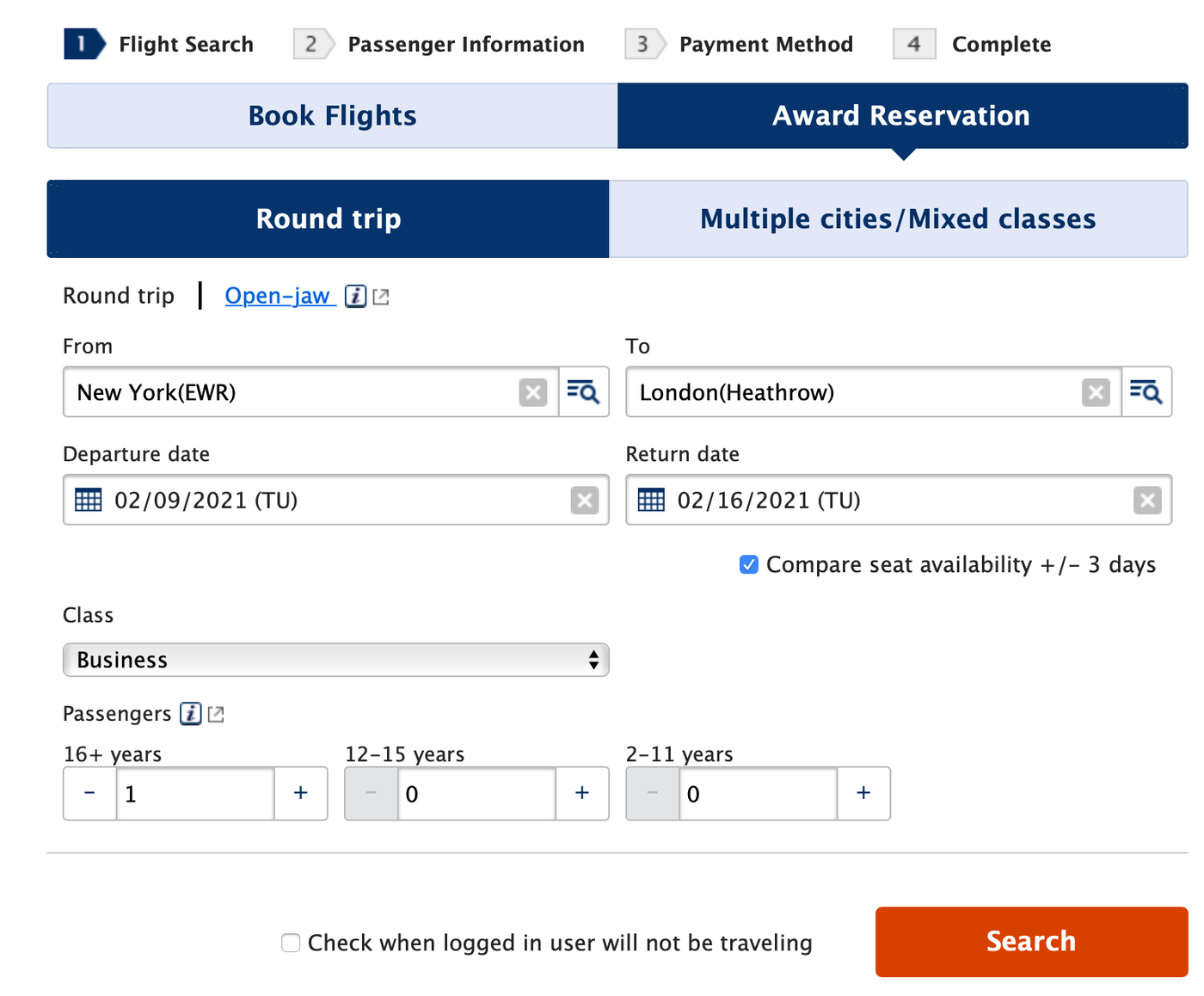Clear the departure date field
Image resolution: width=1204 pixels, height=996 pixels.
coord(585,500)
